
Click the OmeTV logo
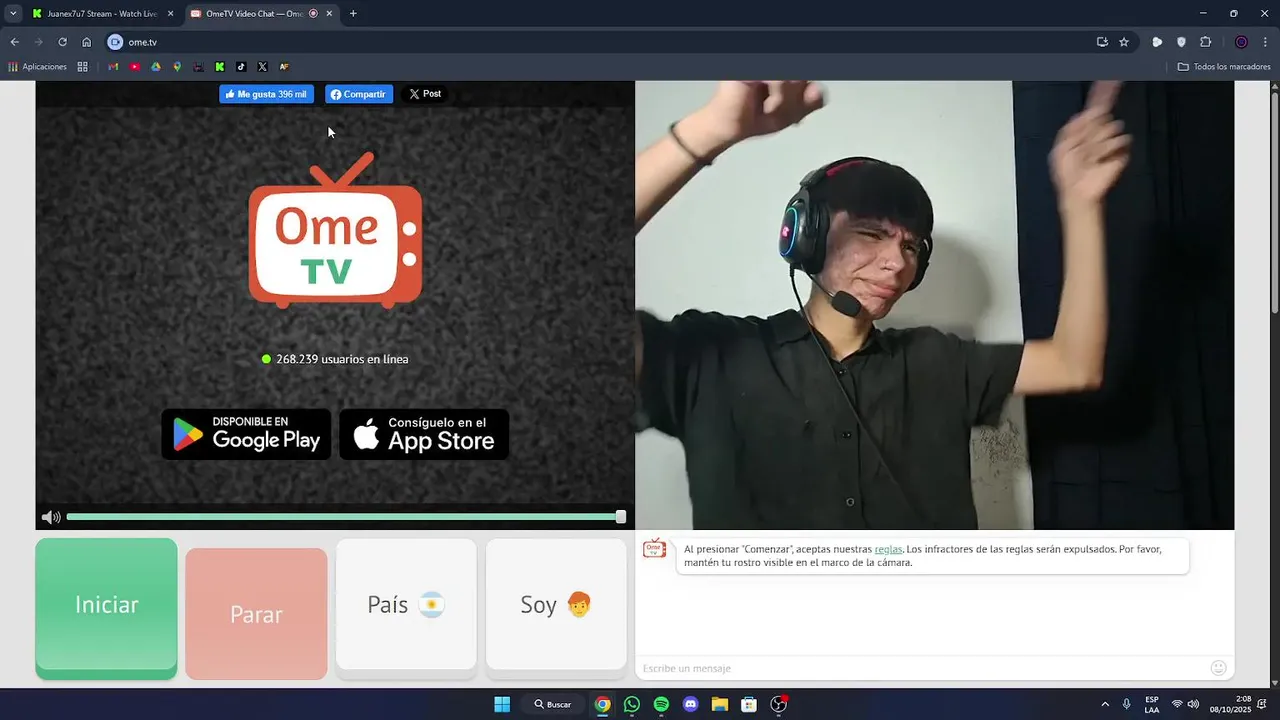335,231
